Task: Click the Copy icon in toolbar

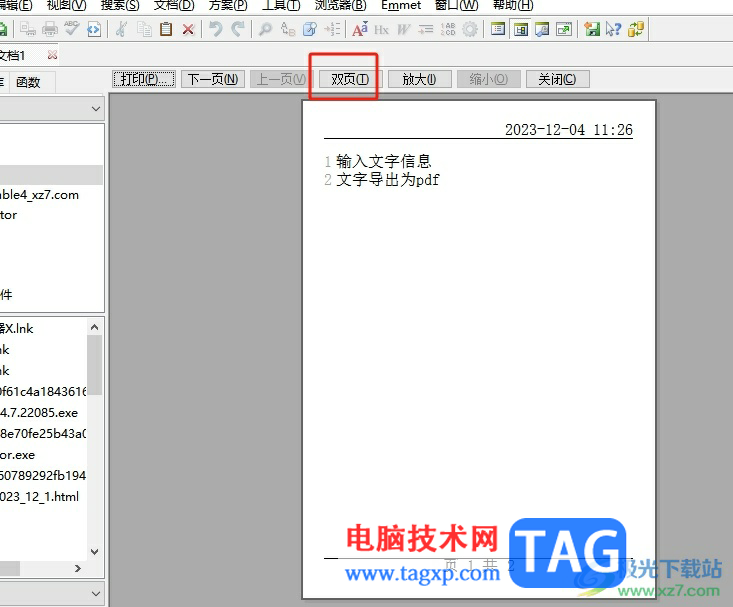Action: pyautogui.click(x=144, y=29)
